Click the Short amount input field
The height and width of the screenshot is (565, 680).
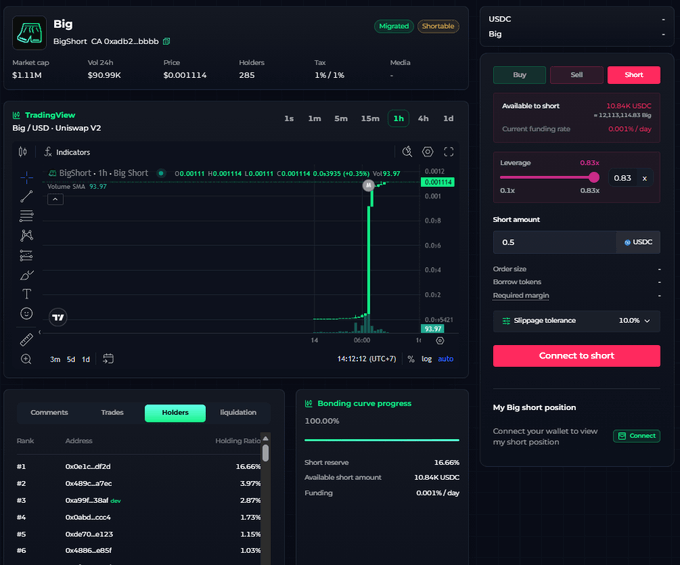(554, 242)
